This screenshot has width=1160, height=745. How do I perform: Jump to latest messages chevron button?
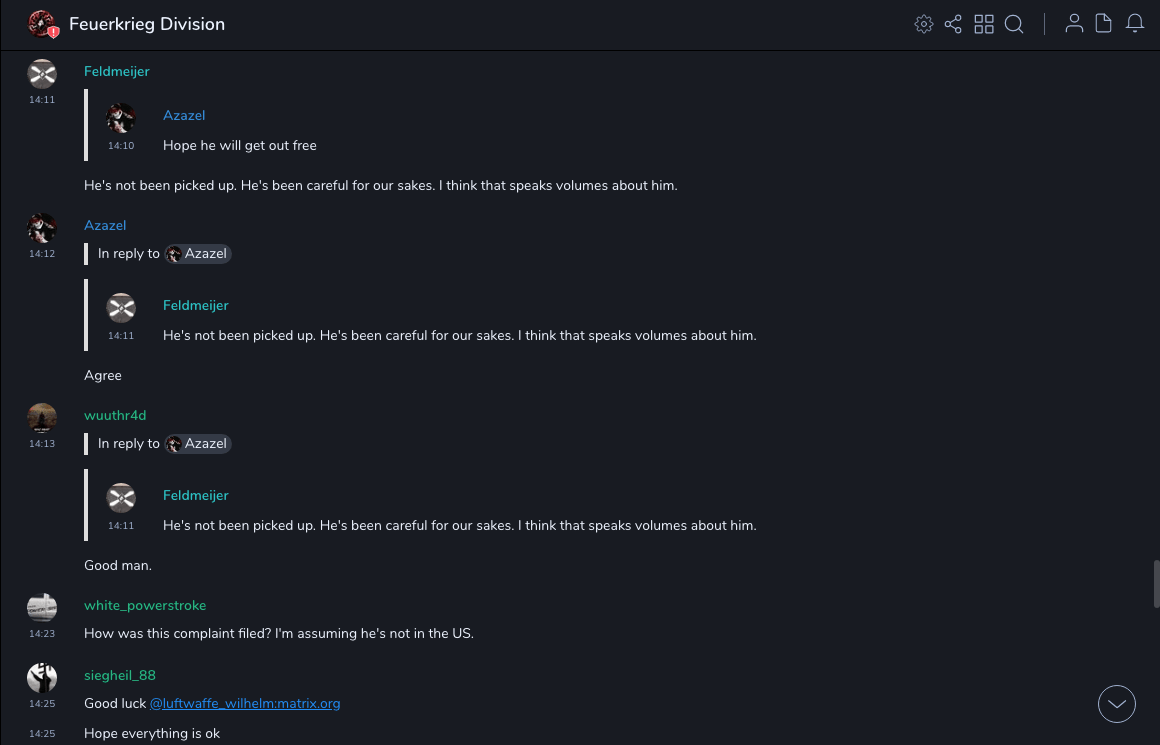(x=1117, y=704)
